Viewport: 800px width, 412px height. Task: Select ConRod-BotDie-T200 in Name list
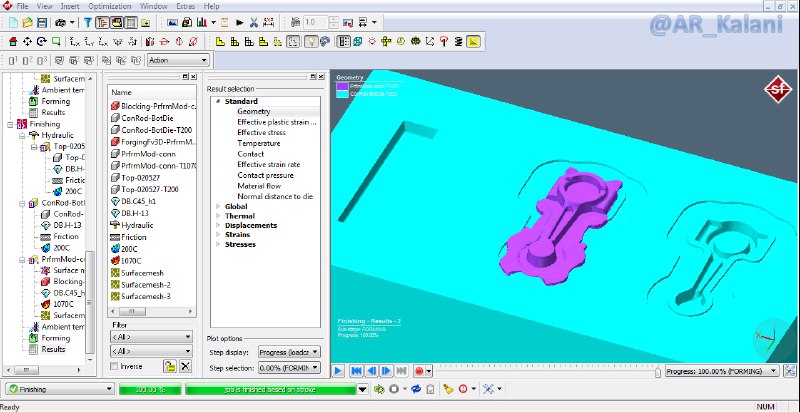pos(151,130)
